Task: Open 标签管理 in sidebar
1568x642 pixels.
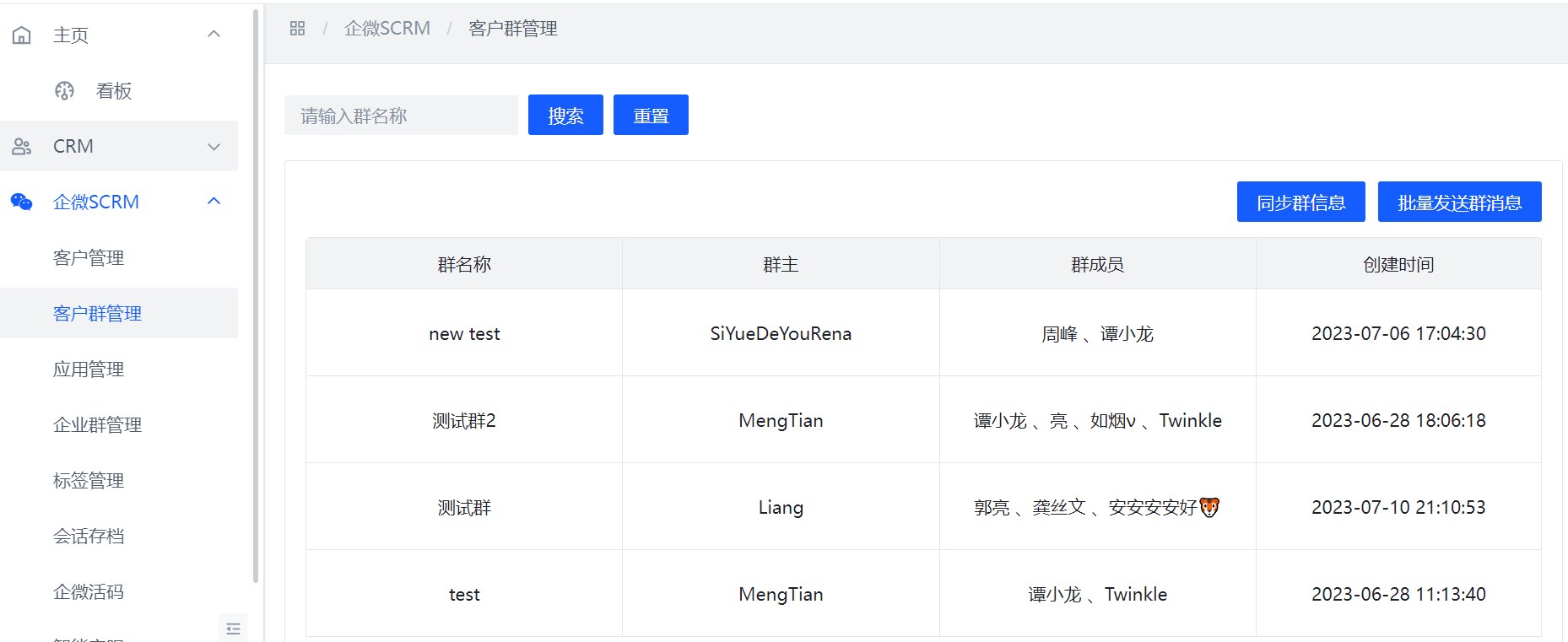Action: click(89, 480)
